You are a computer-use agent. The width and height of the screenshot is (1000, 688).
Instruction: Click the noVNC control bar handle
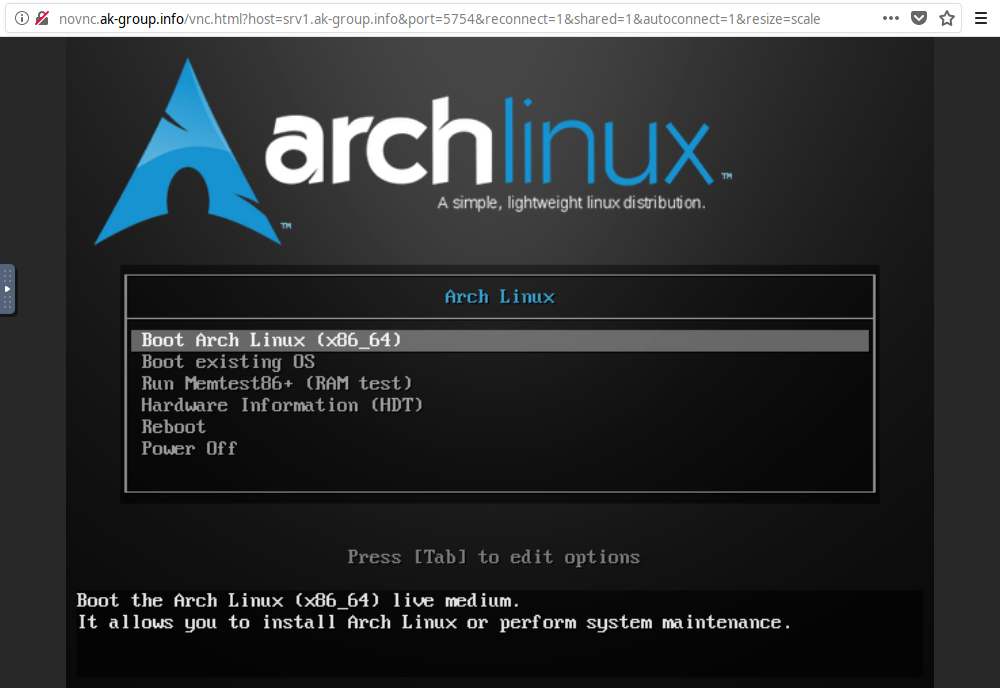pos(8,289)
